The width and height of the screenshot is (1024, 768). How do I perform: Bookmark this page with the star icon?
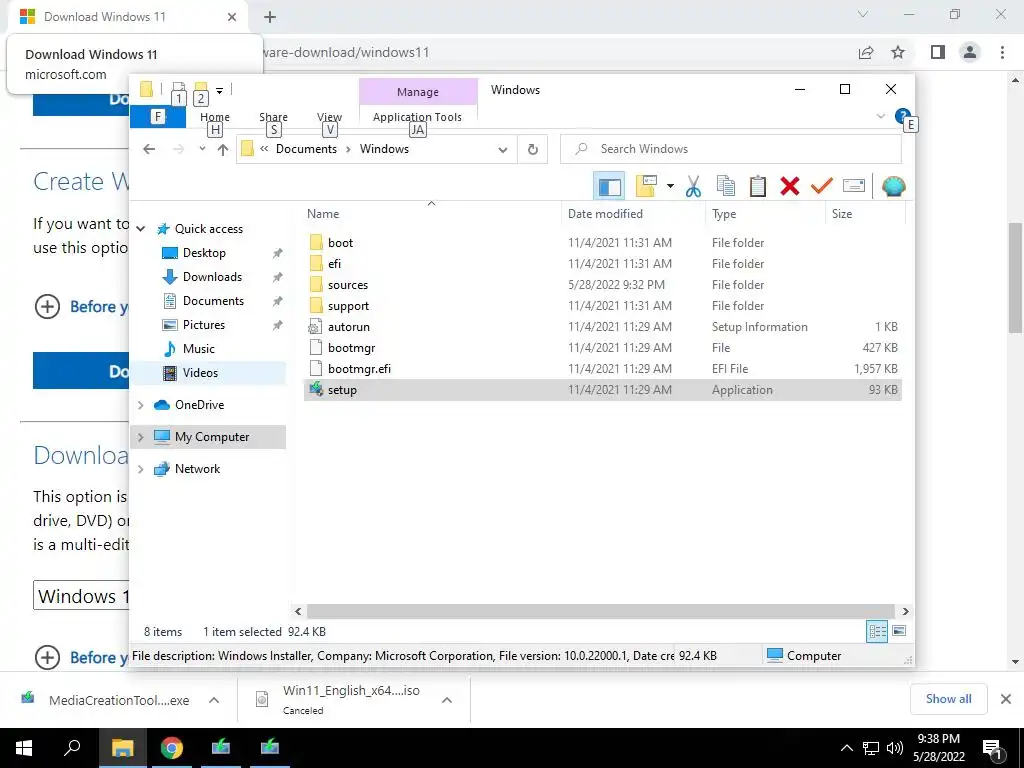click(898, 52)
